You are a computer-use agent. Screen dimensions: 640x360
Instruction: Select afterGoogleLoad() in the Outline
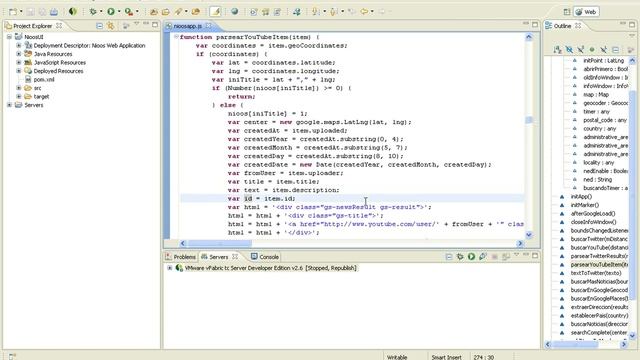(x=593, y=214)
